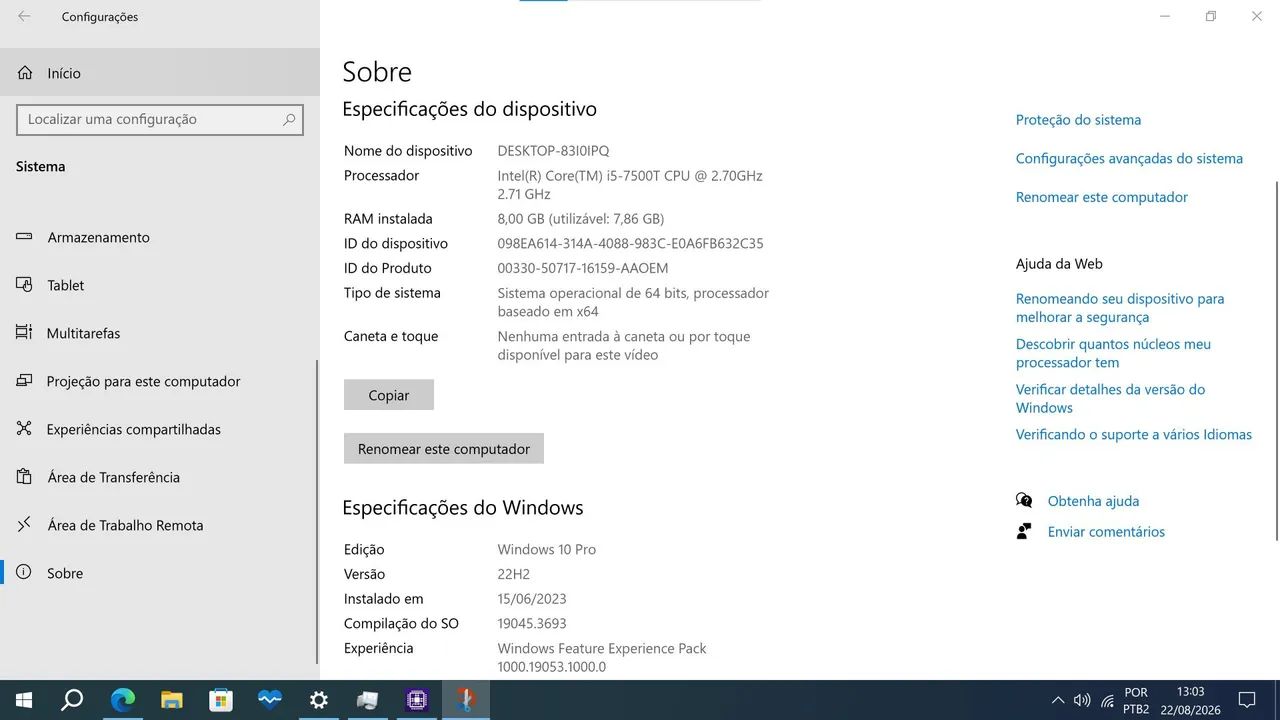1280x720 pixels.
Task: Click the Settings gear on taskbar
Action: [319, 700]
